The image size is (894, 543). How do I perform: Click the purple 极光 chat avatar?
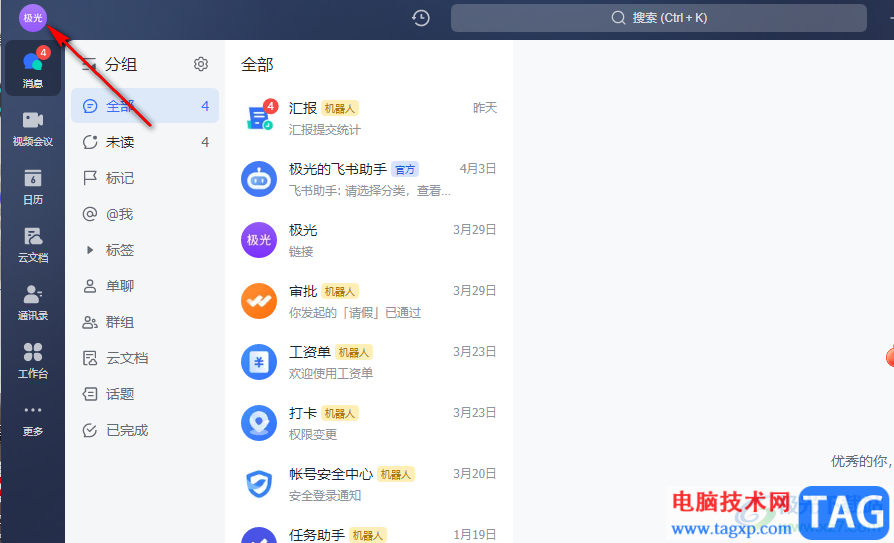(x=259, y=240)
